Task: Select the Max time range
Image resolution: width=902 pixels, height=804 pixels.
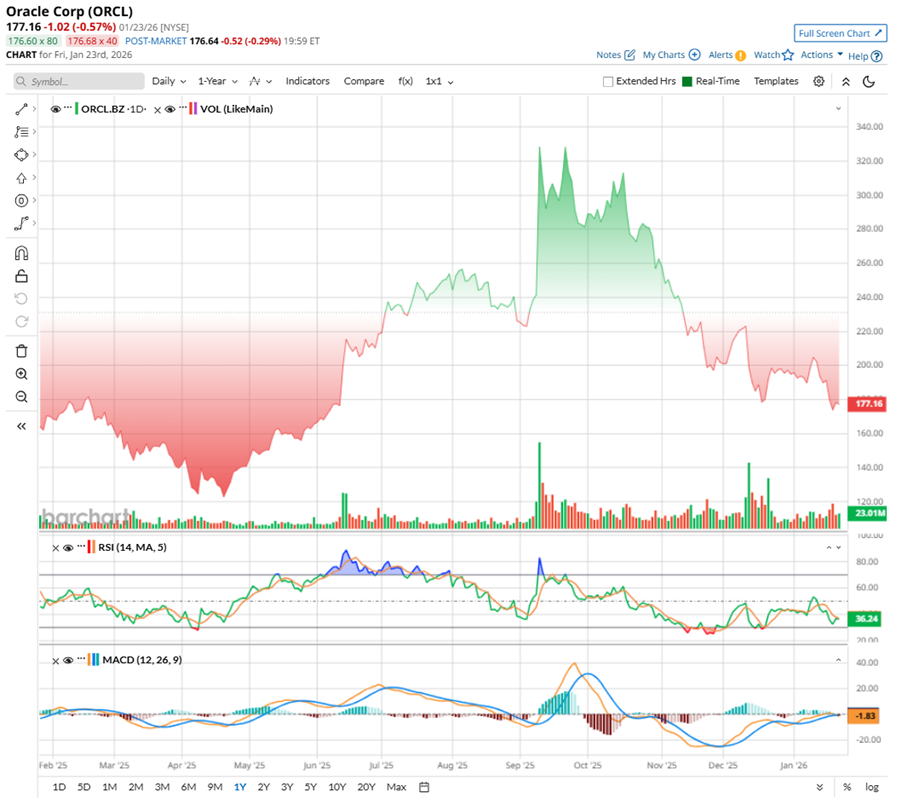Action: coord(396,787)
